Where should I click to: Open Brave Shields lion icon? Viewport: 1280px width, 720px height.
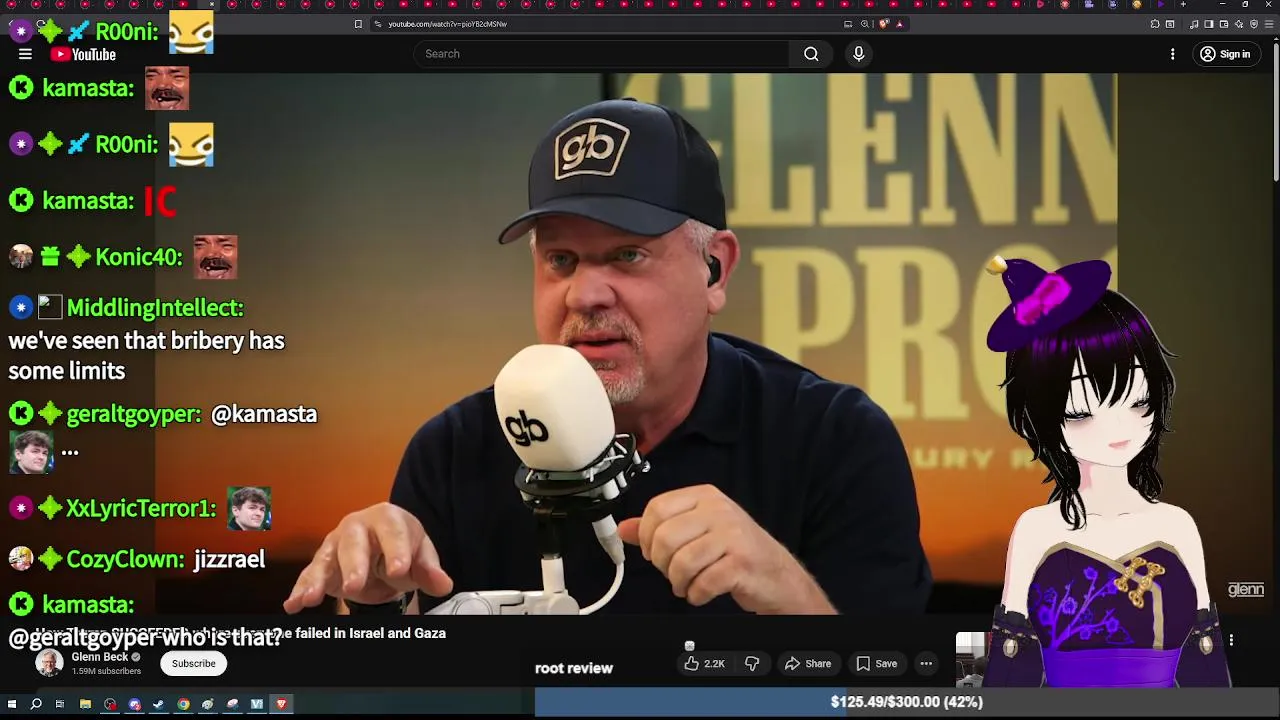[883, 24]
